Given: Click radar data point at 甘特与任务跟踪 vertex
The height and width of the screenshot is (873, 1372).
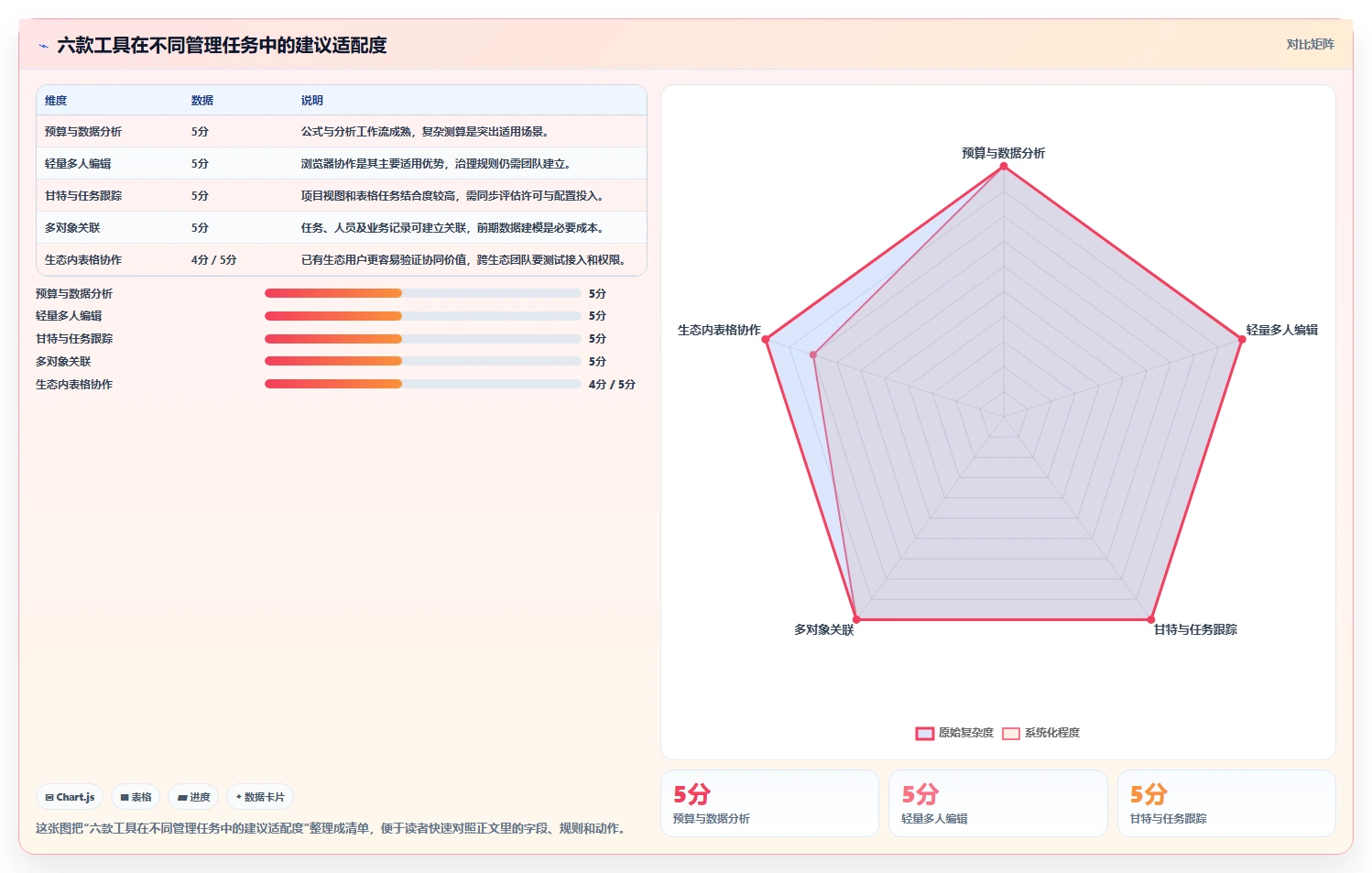Looking at the screenshot, I should (x=1151, y=619).
